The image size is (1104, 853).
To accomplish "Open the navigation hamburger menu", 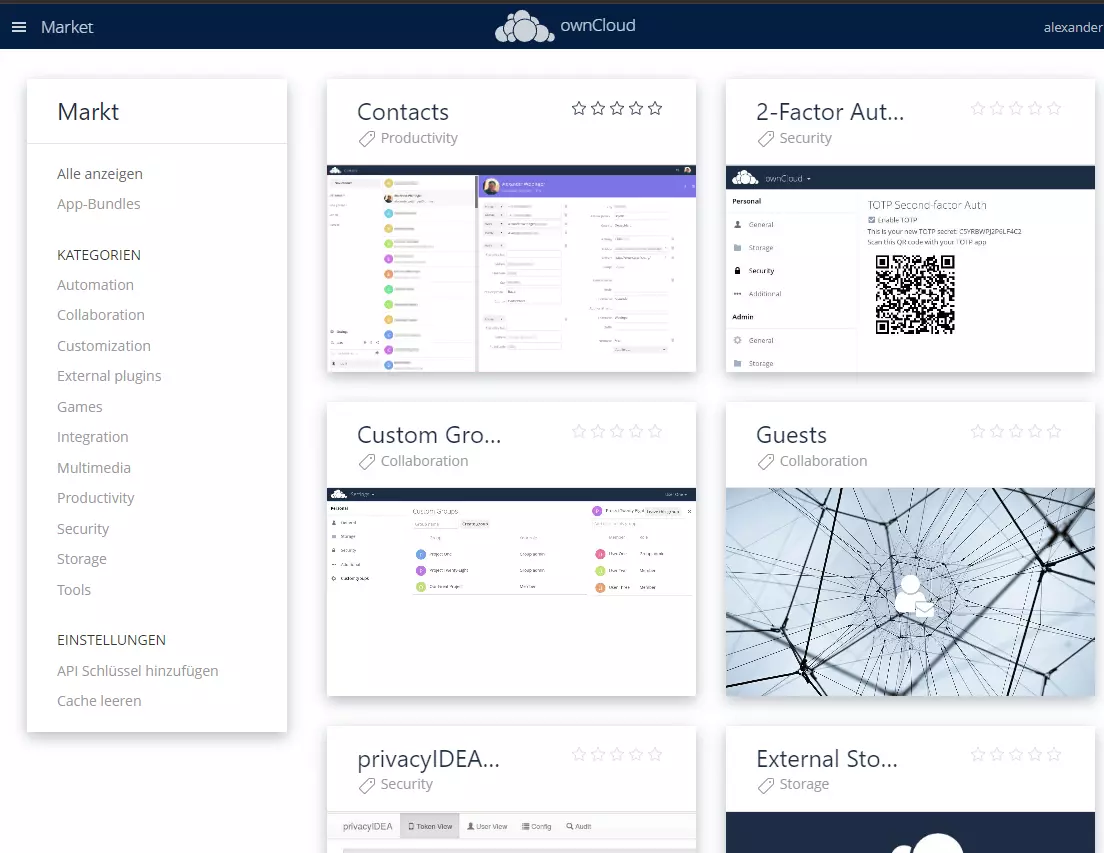I will [x=19, y=27].
